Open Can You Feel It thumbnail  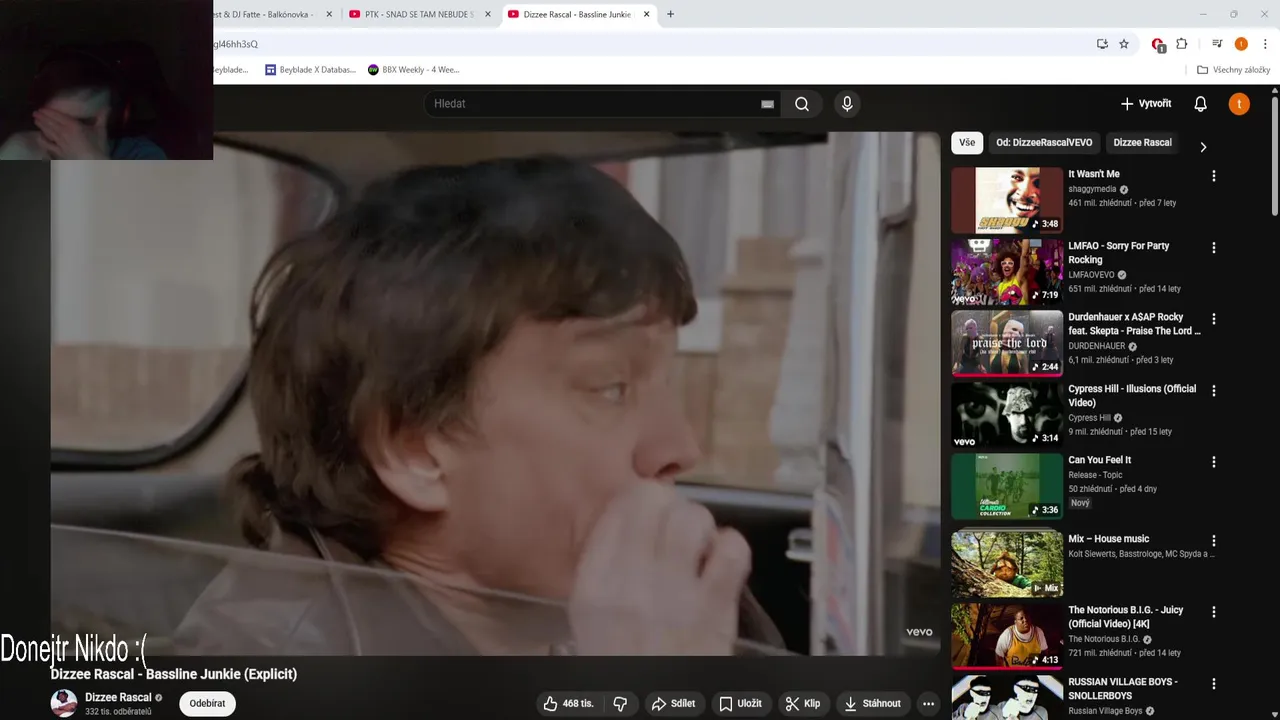[x=1007, y=486]
